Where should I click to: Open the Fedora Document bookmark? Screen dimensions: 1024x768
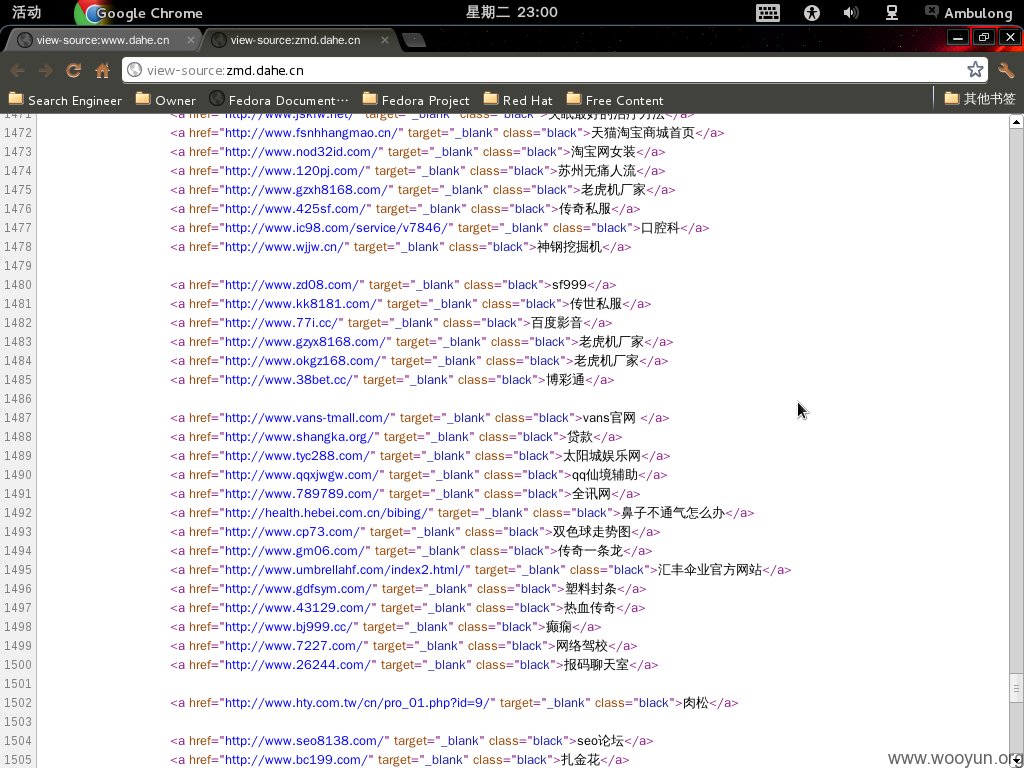pos(279,100)
